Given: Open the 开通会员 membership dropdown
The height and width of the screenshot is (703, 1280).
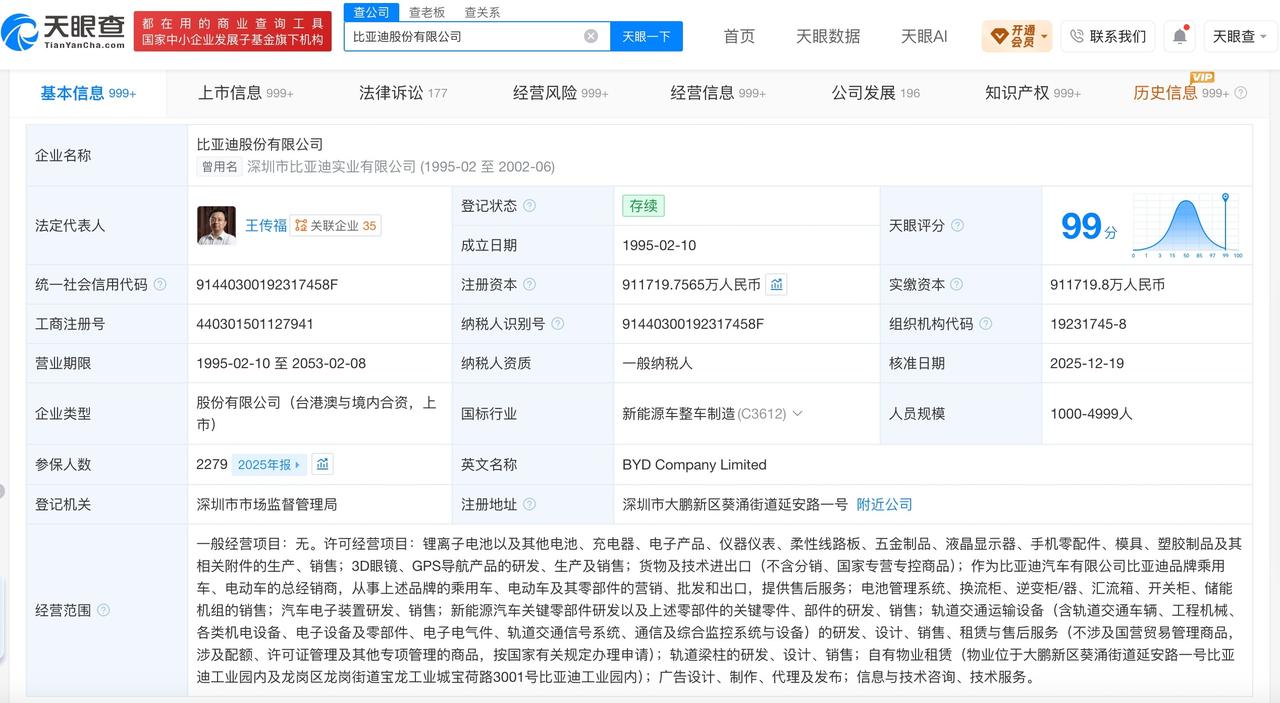Looking at the screenshot, I should click(x=1017, y=36).
